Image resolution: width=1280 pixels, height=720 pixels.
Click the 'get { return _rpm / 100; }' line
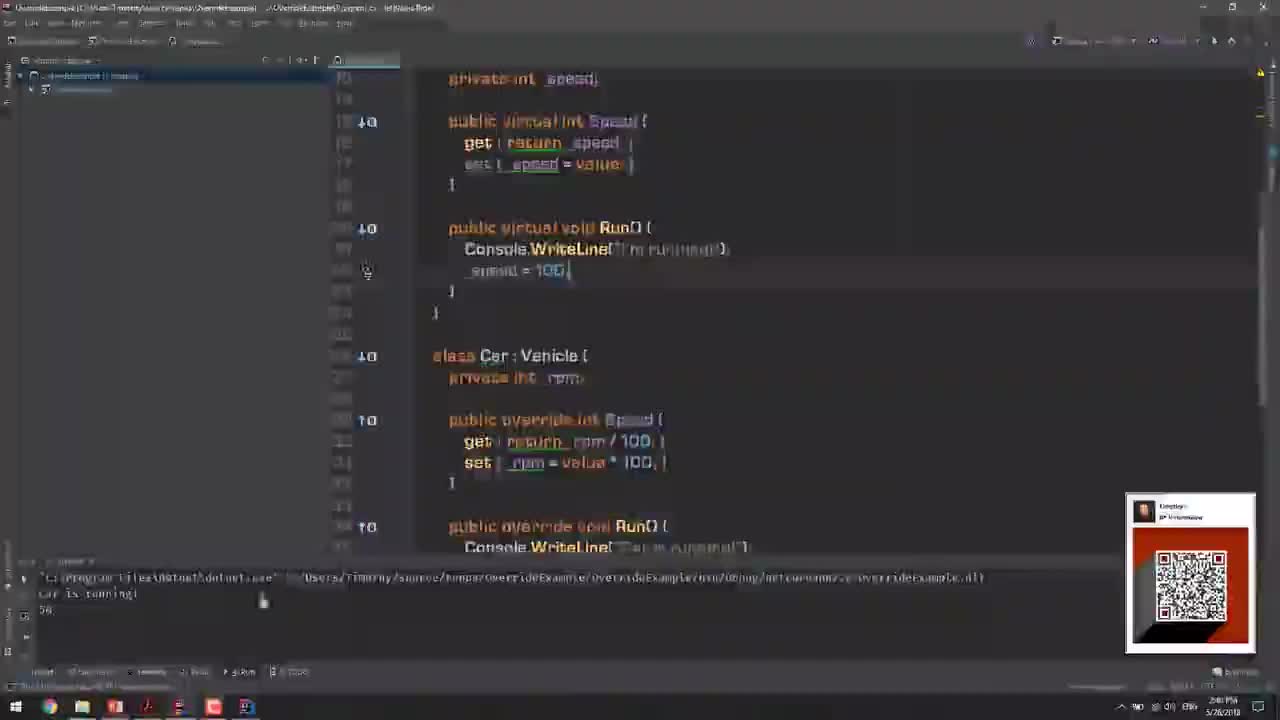click(564, 441)
